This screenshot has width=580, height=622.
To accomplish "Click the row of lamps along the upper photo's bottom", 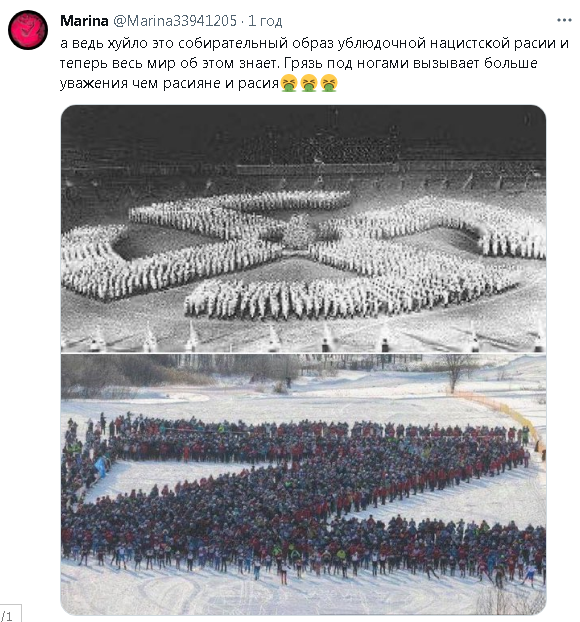I will [303, 337].
